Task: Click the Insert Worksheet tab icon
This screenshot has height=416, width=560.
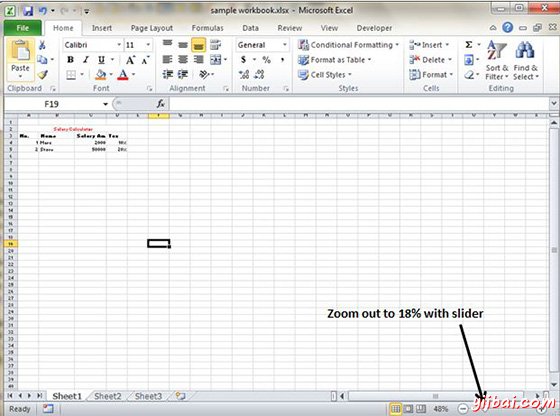Action: [x=180, y=396]
